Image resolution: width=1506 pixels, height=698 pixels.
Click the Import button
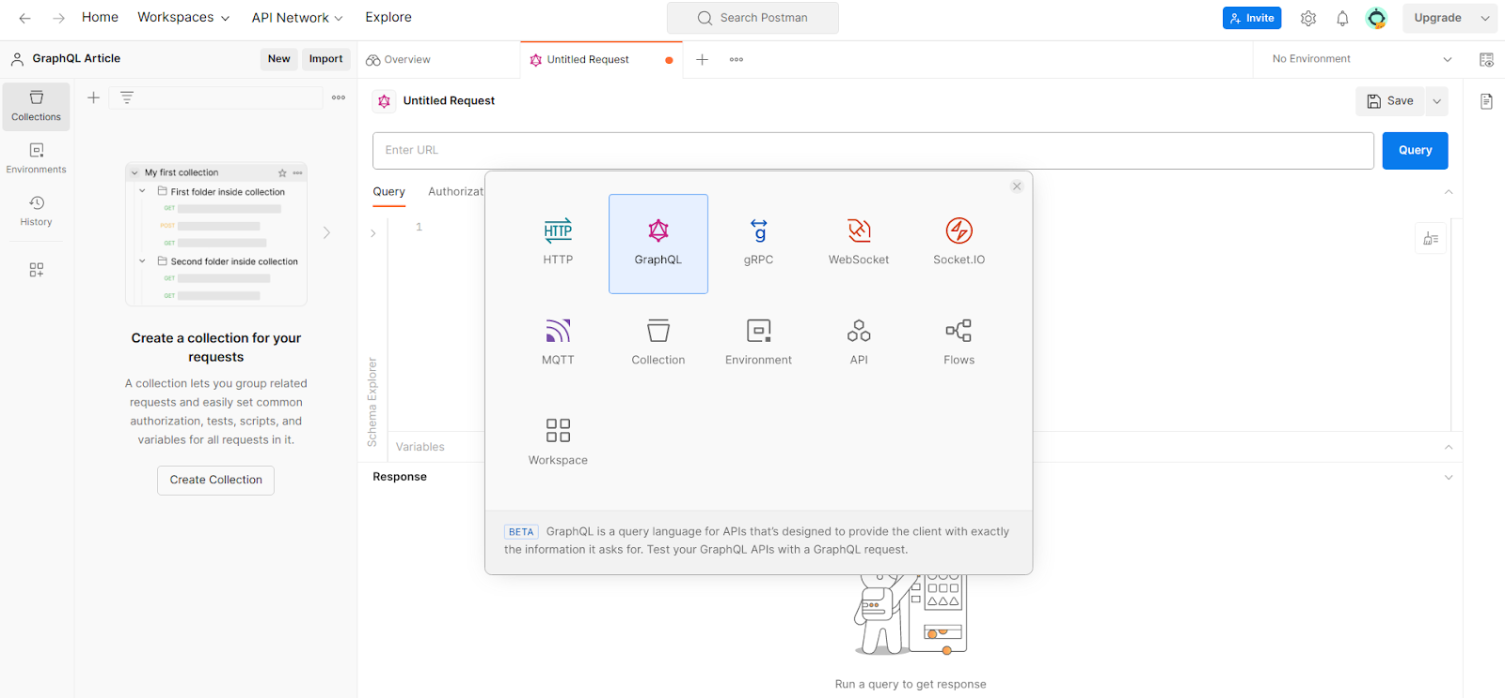pos(326,59)
